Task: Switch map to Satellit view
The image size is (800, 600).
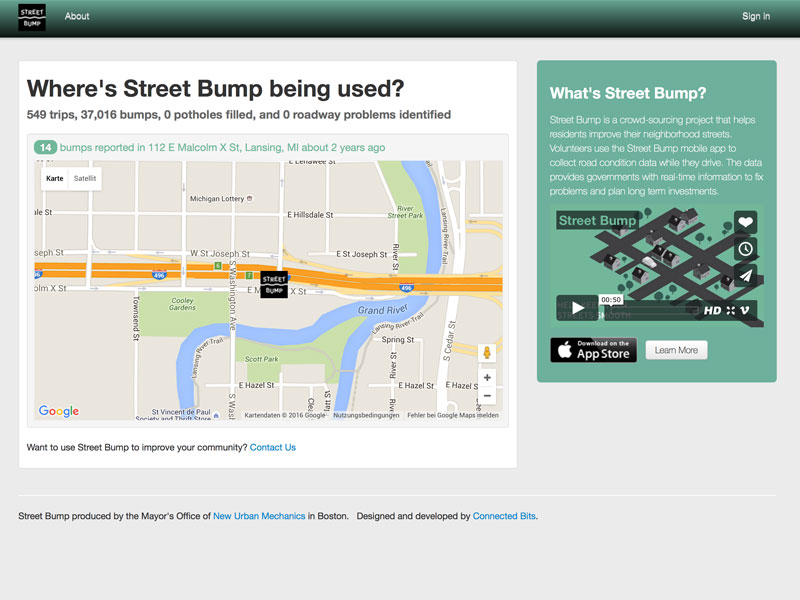Action: (85, 179)
